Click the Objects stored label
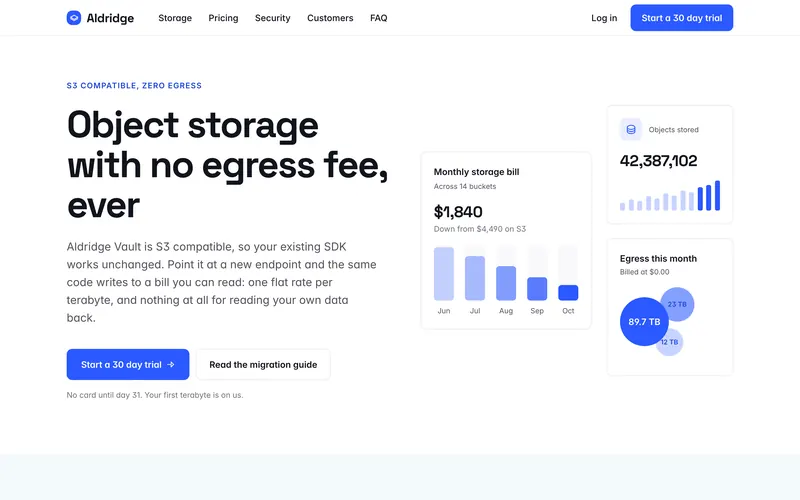 coord(673,130)
